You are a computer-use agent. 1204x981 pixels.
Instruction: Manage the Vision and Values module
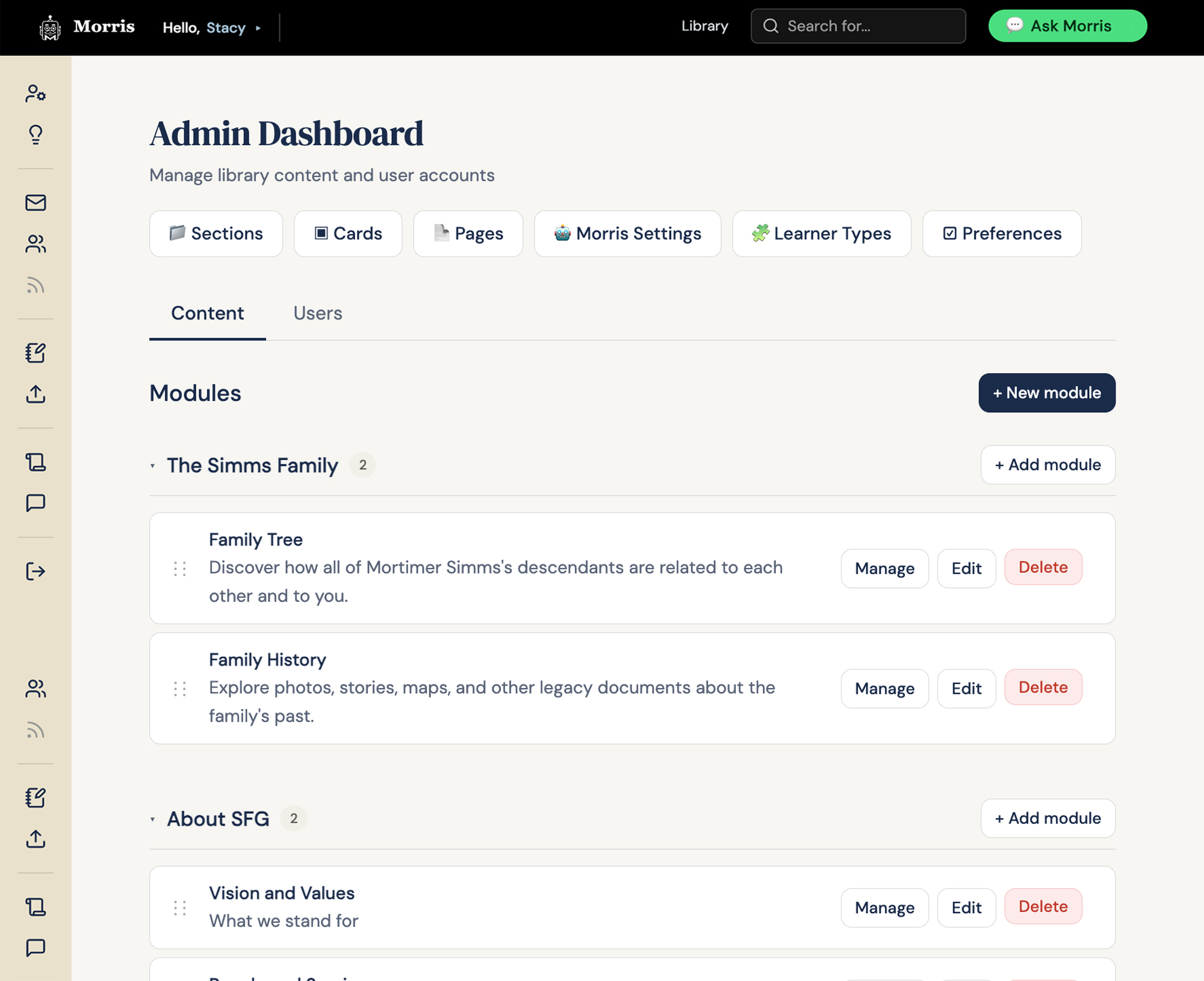[x=885, y=908]
